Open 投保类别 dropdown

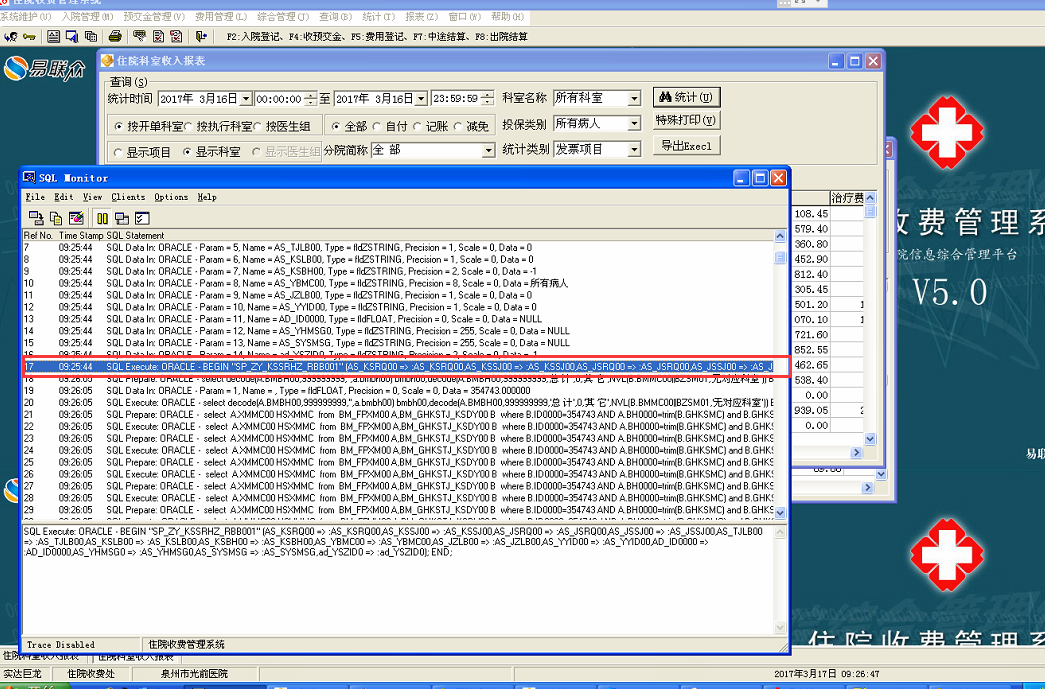[634, 124]
